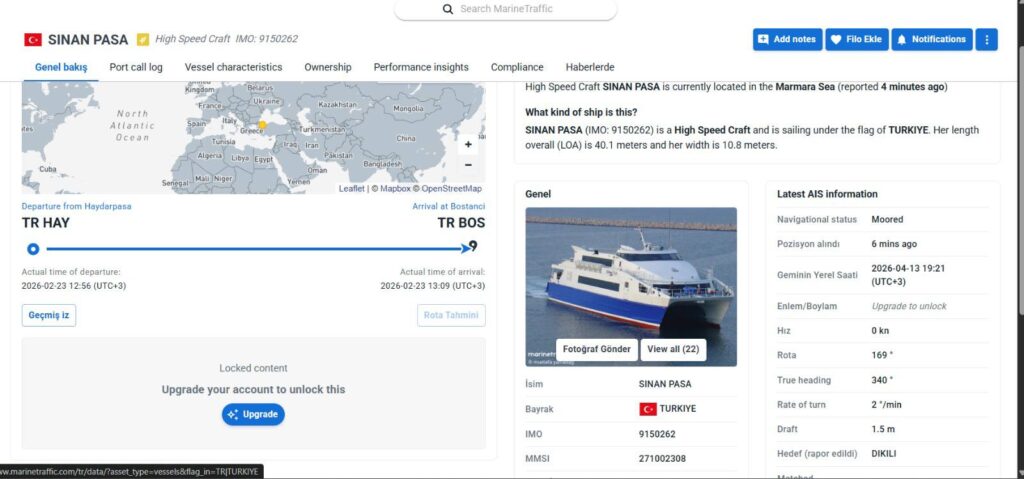Click the Turkish flag icon beside SINAN PASA
The height and width of the screenshot is (479, 1024).
(x=33, y=40)
